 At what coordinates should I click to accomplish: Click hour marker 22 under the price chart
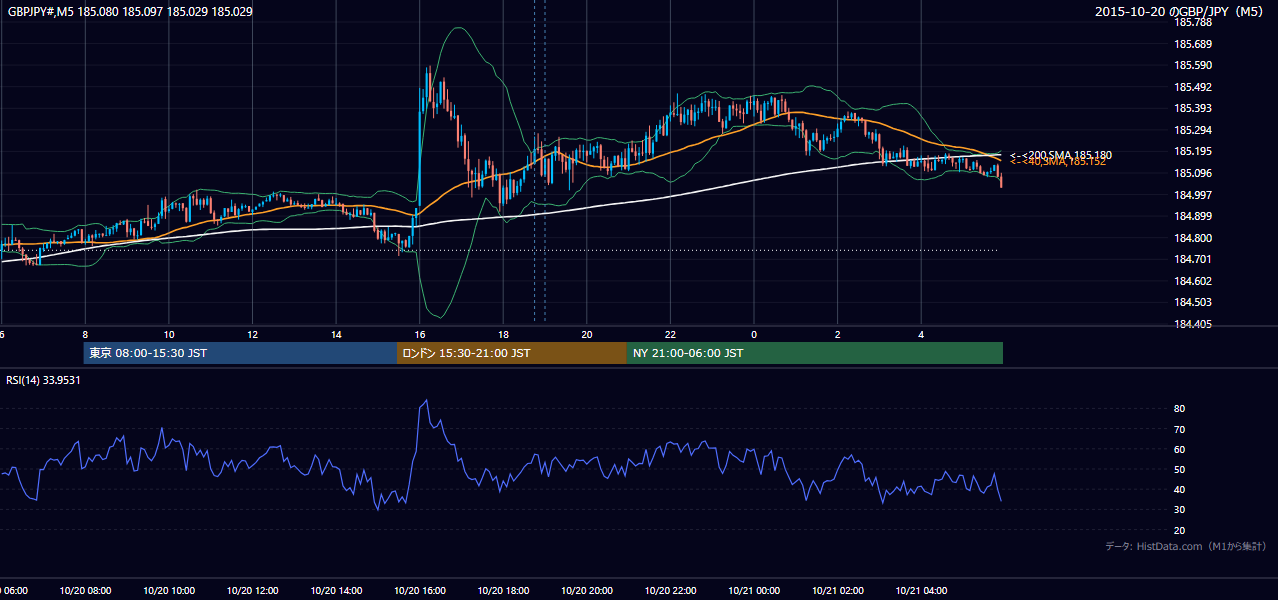pyautogui.click(x=670, y=335)
